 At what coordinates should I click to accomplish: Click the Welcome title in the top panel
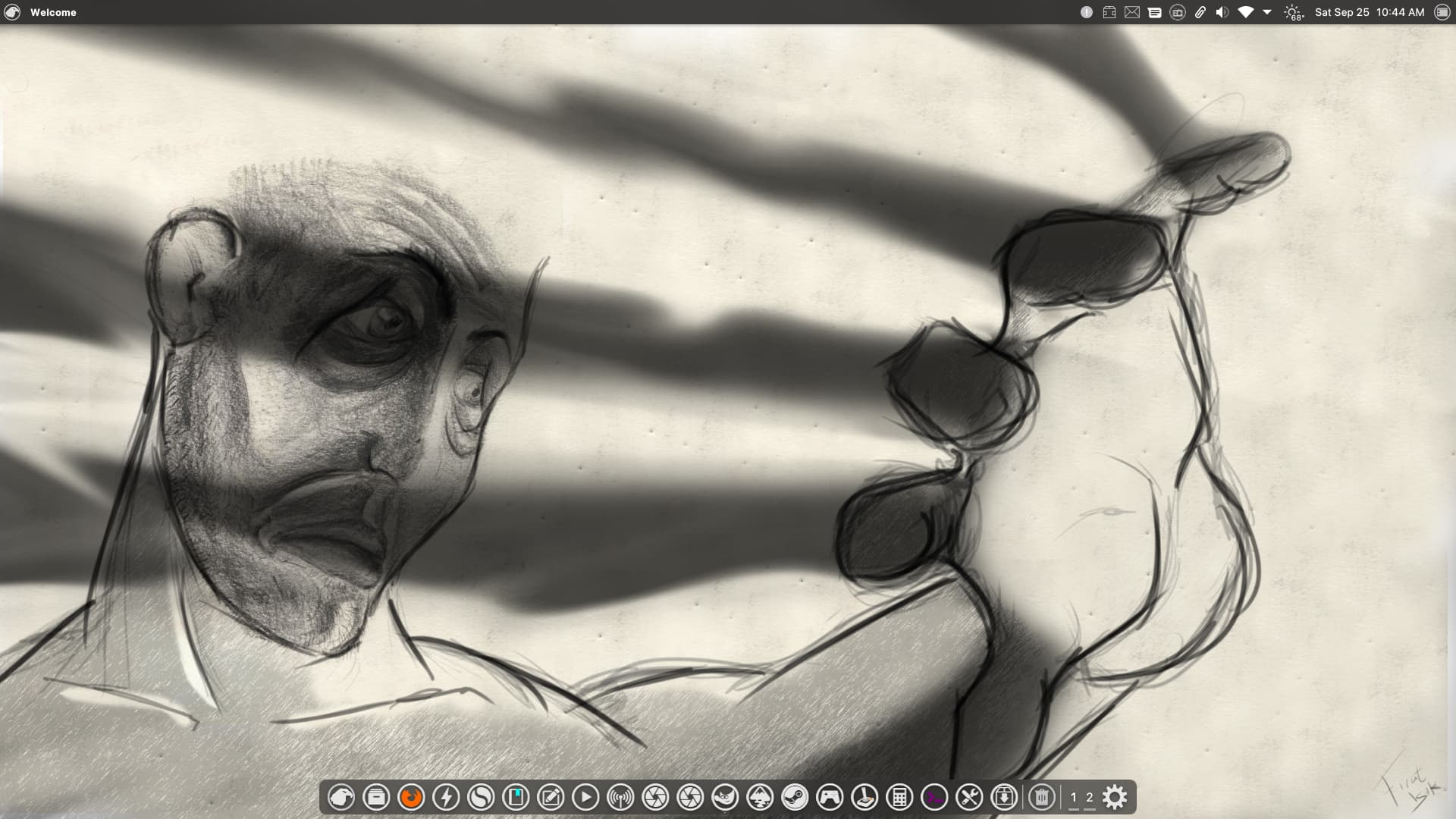53,12
